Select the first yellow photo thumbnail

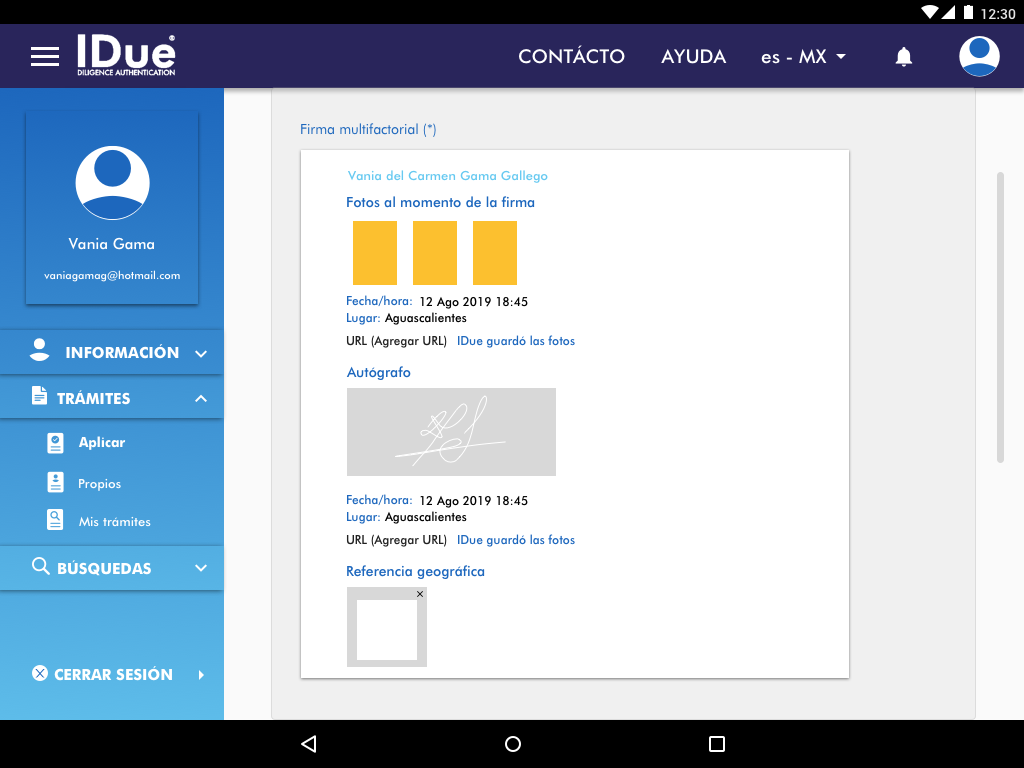375,253
